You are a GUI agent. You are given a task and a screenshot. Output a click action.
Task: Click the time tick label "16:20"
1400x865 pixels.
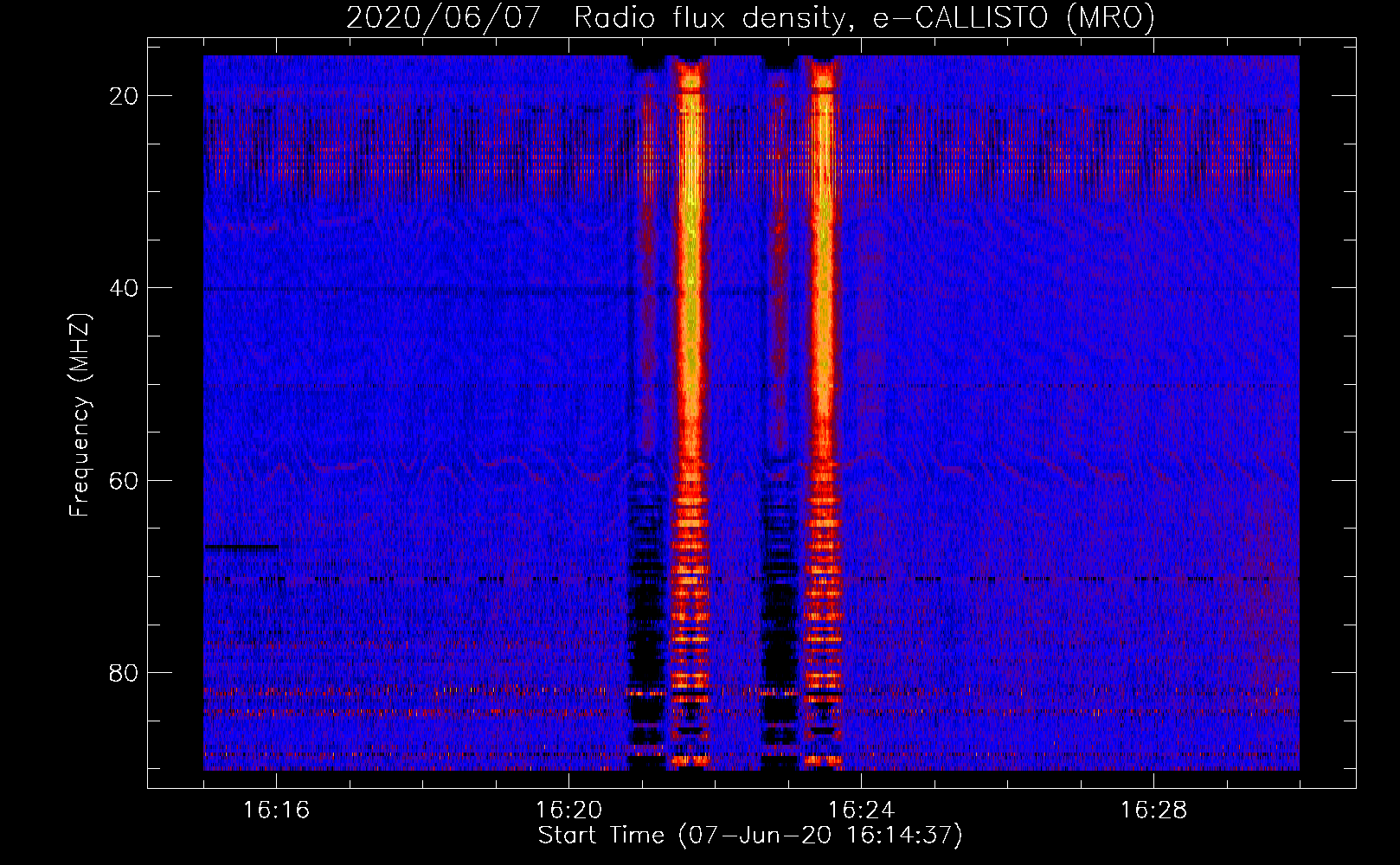pos(568,811)
